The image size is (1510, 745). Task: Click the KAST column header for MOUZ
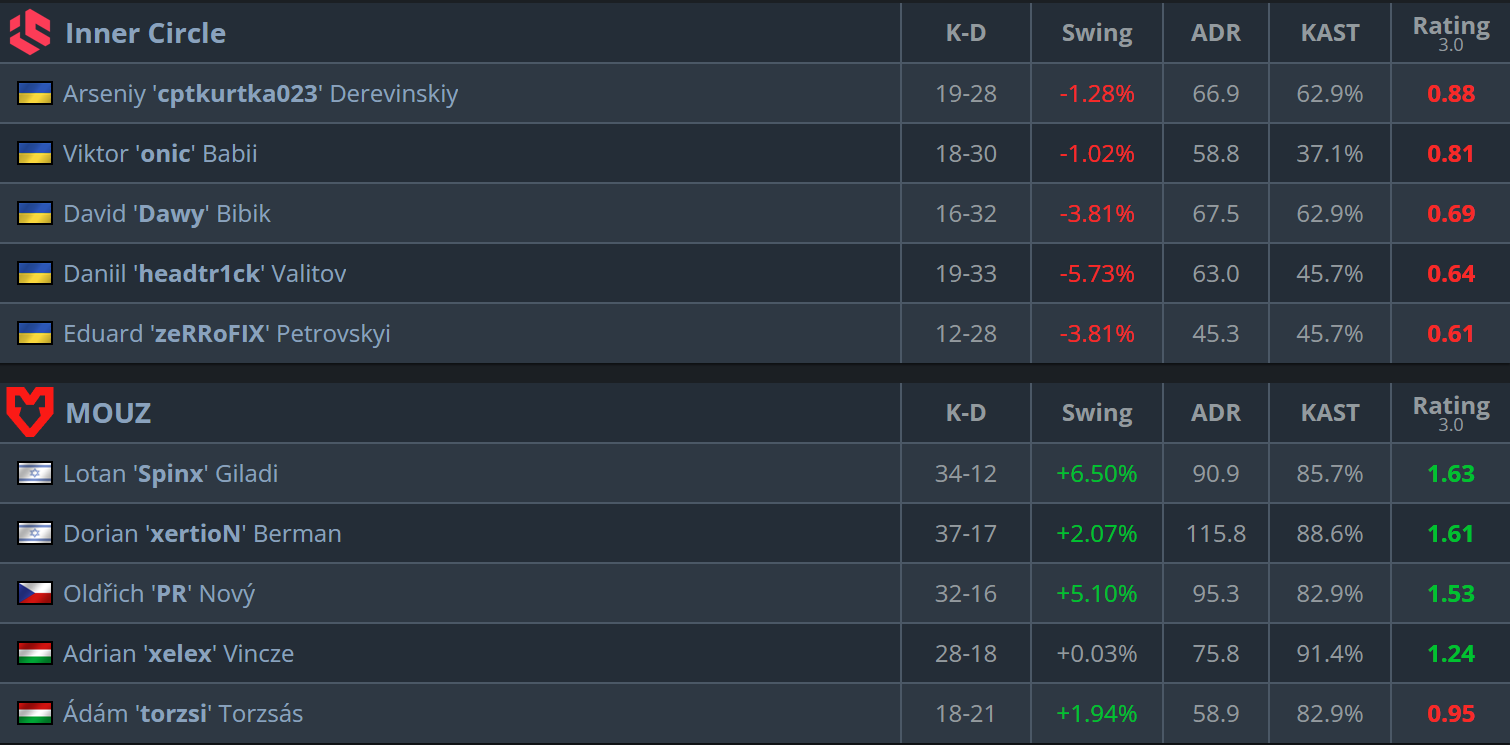(1330, 413)
